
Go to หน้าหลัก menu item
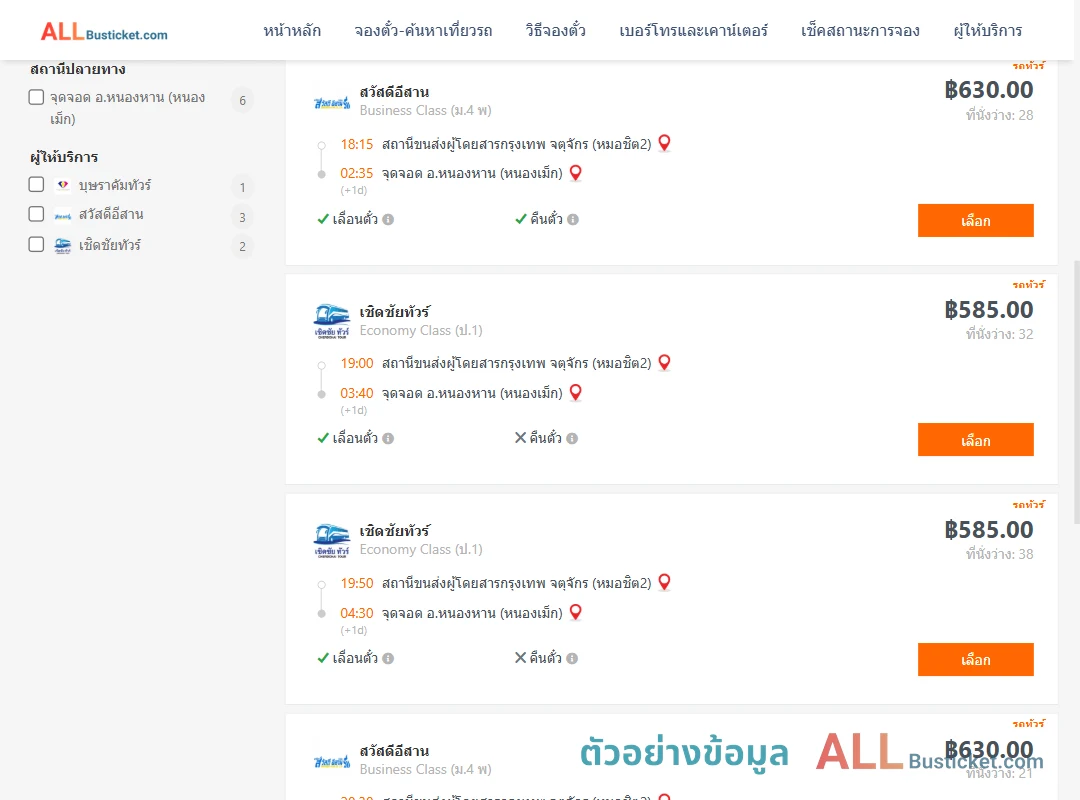[292, 30]
